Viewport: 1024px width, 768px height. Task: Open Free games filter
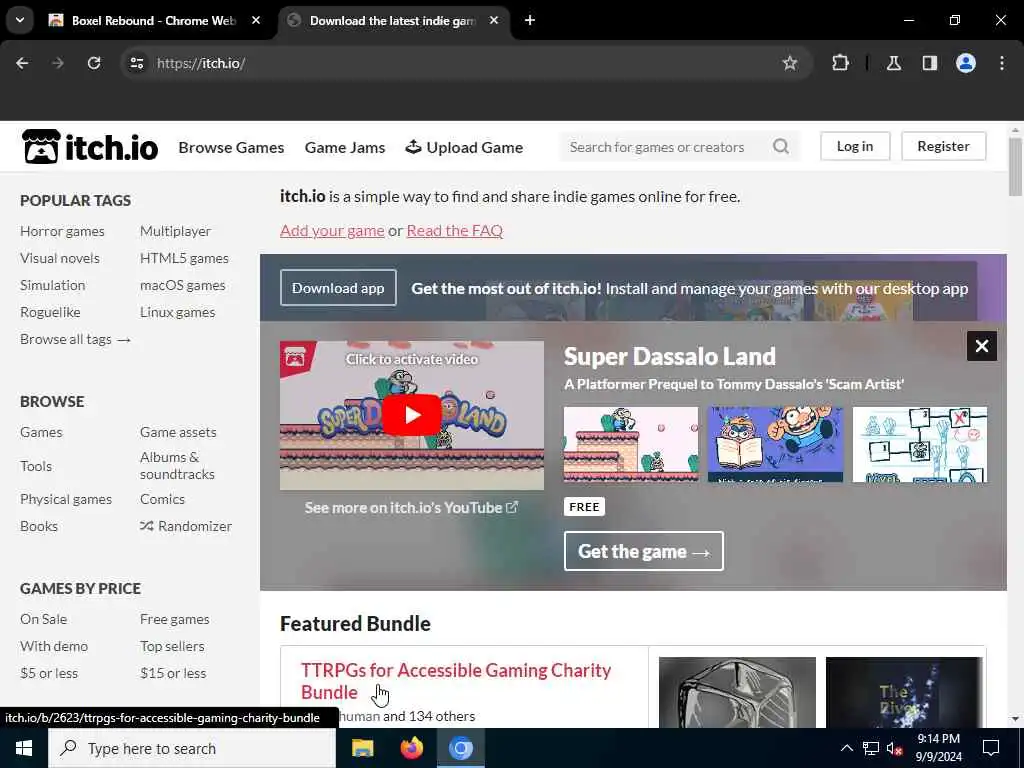click(174, 619)
